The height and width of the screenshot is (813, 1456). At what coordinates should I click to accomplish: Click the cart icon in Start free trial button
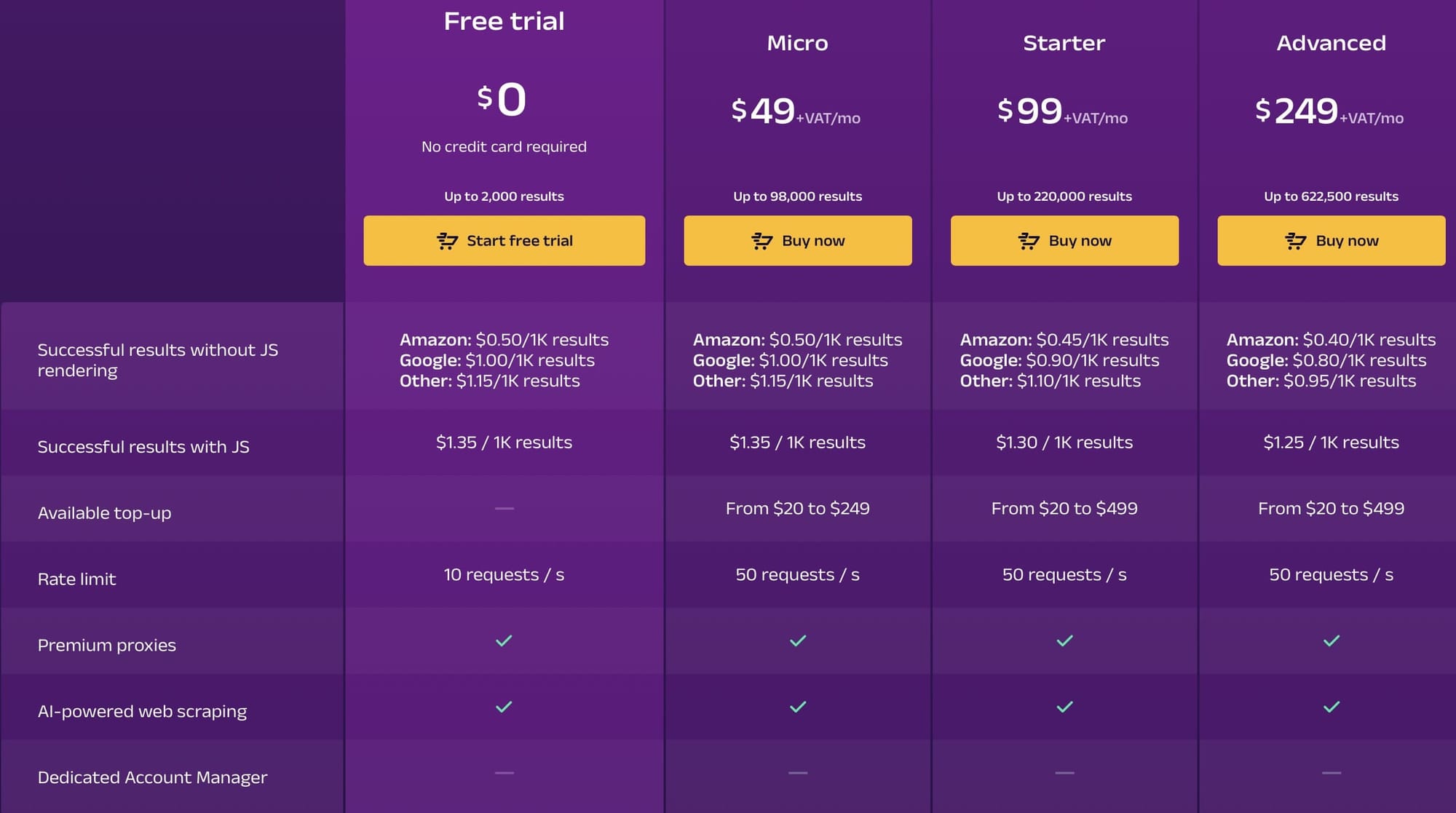(x=448, y=240)
